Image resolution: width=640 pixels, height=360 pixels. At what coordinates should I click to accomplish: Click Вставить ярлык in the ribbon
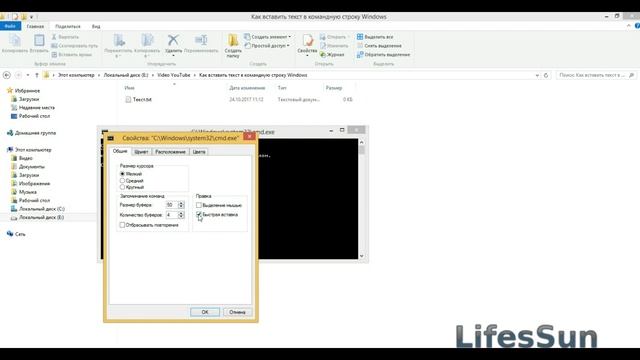pyautogui.click(x=72, y=54)
